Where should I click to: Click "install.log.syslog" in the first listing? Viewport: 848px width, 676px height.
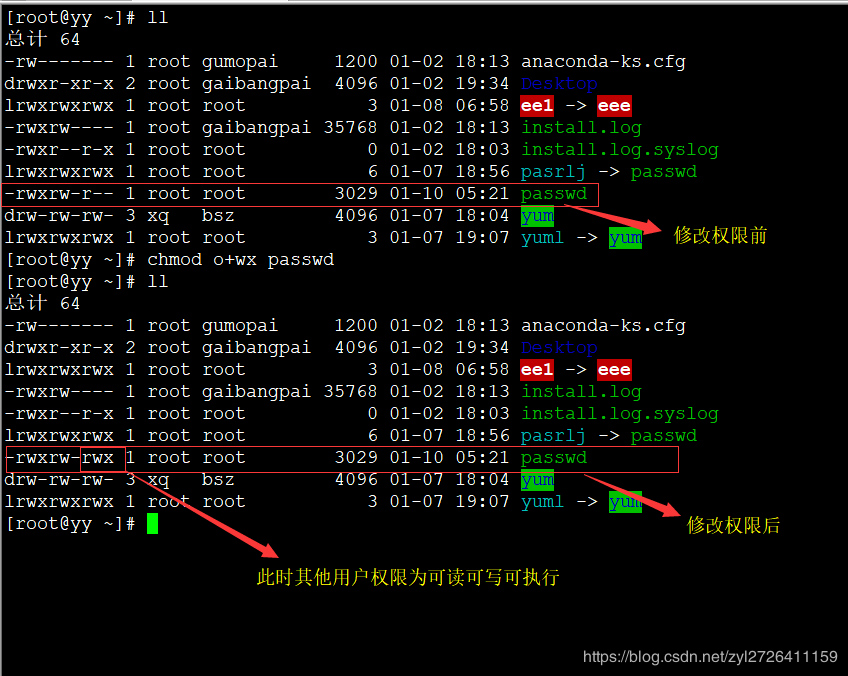620,150
